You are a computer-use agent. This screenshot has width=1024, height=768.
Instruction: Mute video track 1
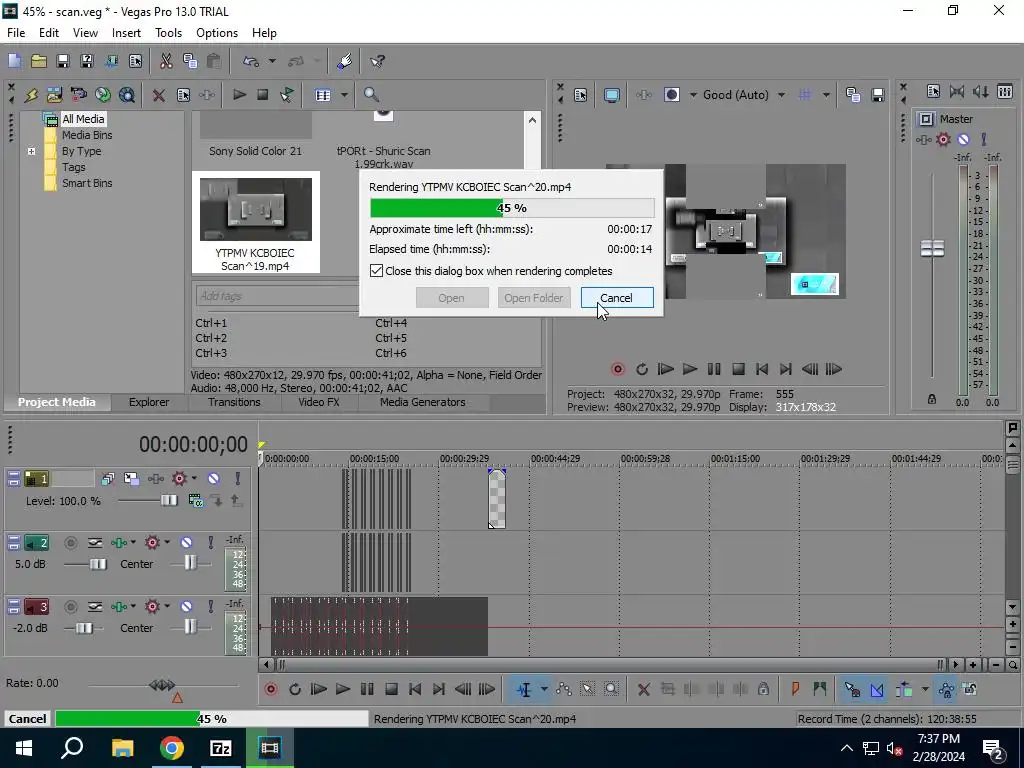point(214,479)
